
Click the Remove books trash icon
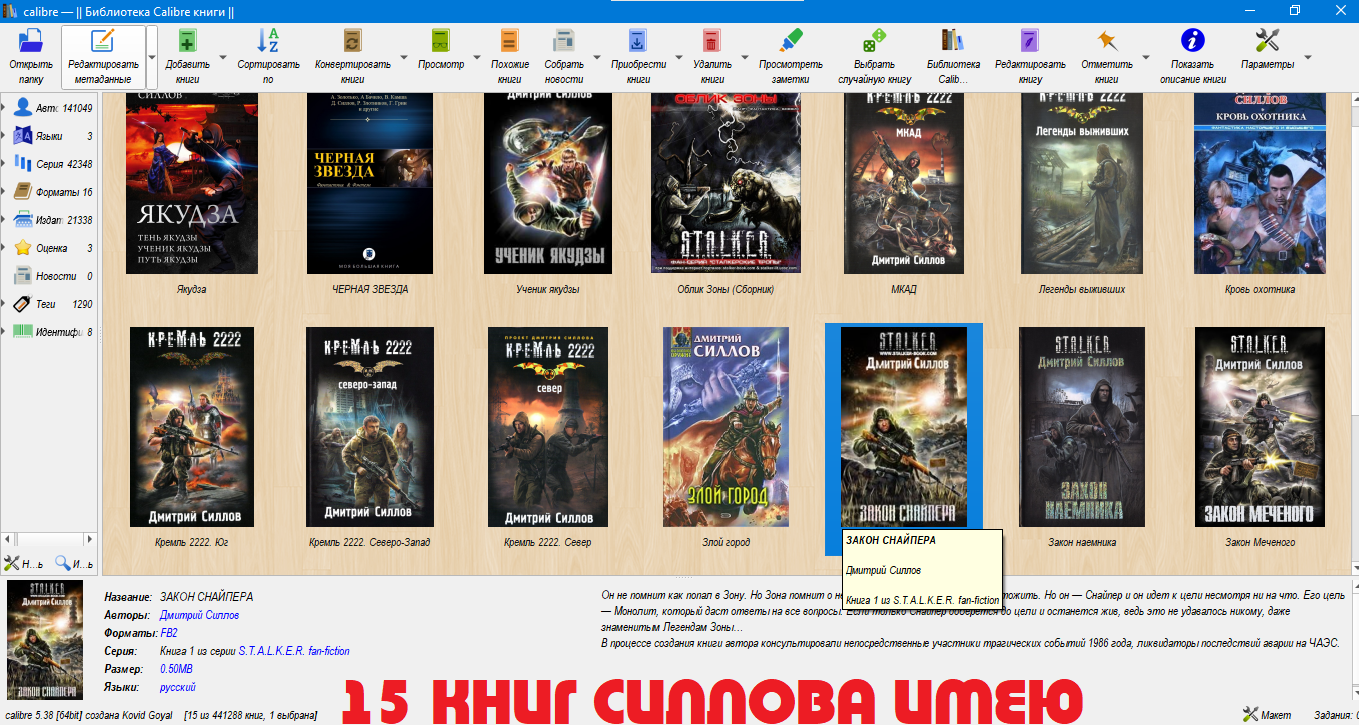click(711, 41)
